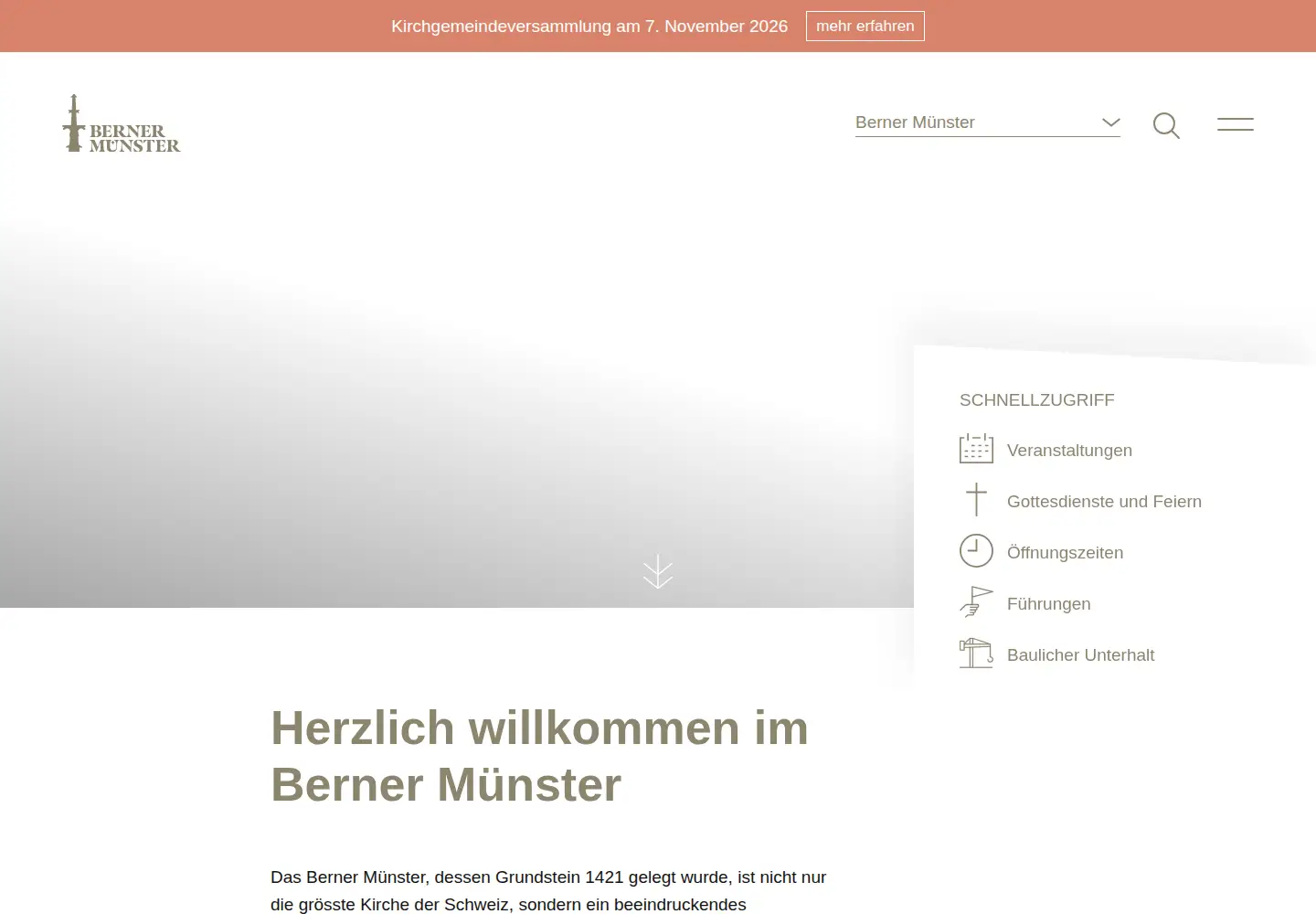Click the Kirchgemeindeversammlung announcement text
The height and width of the screenshot is (914, 1316).
click(x=589, y=27)
